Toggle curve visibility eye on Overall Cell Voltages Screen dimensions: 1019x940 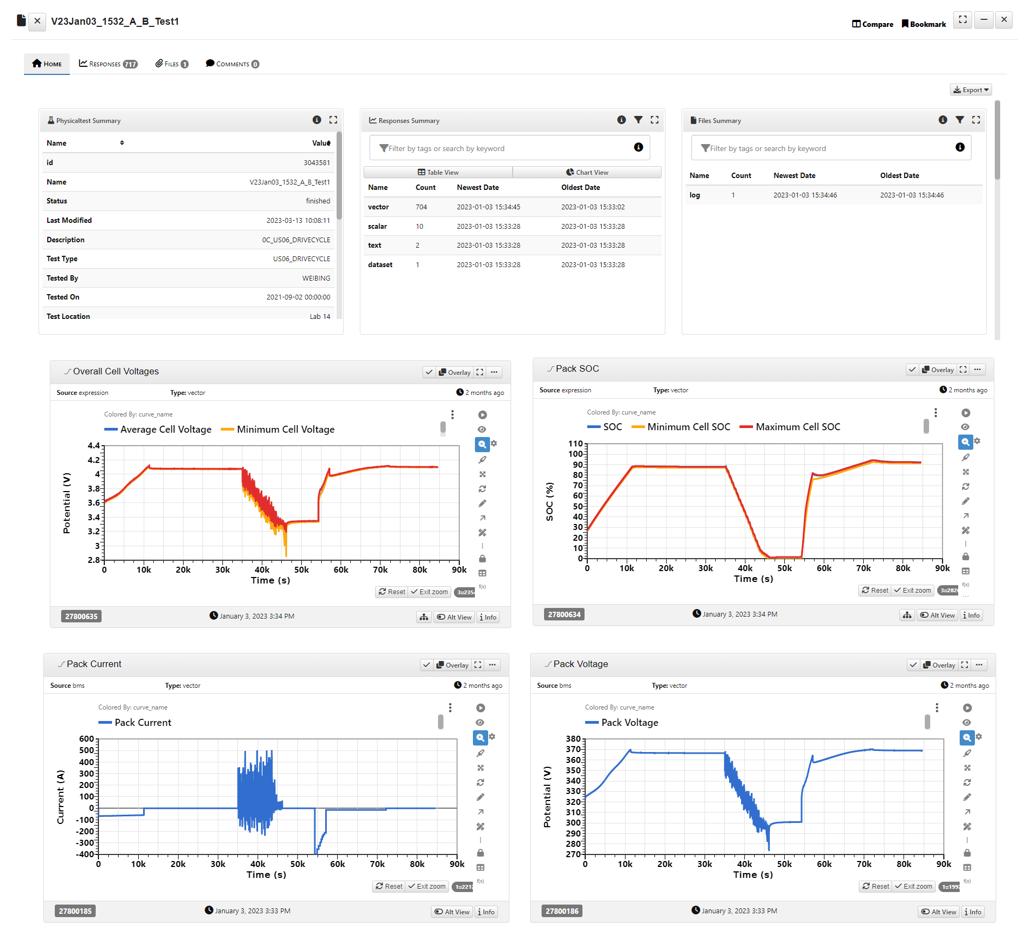click(482, 429)
